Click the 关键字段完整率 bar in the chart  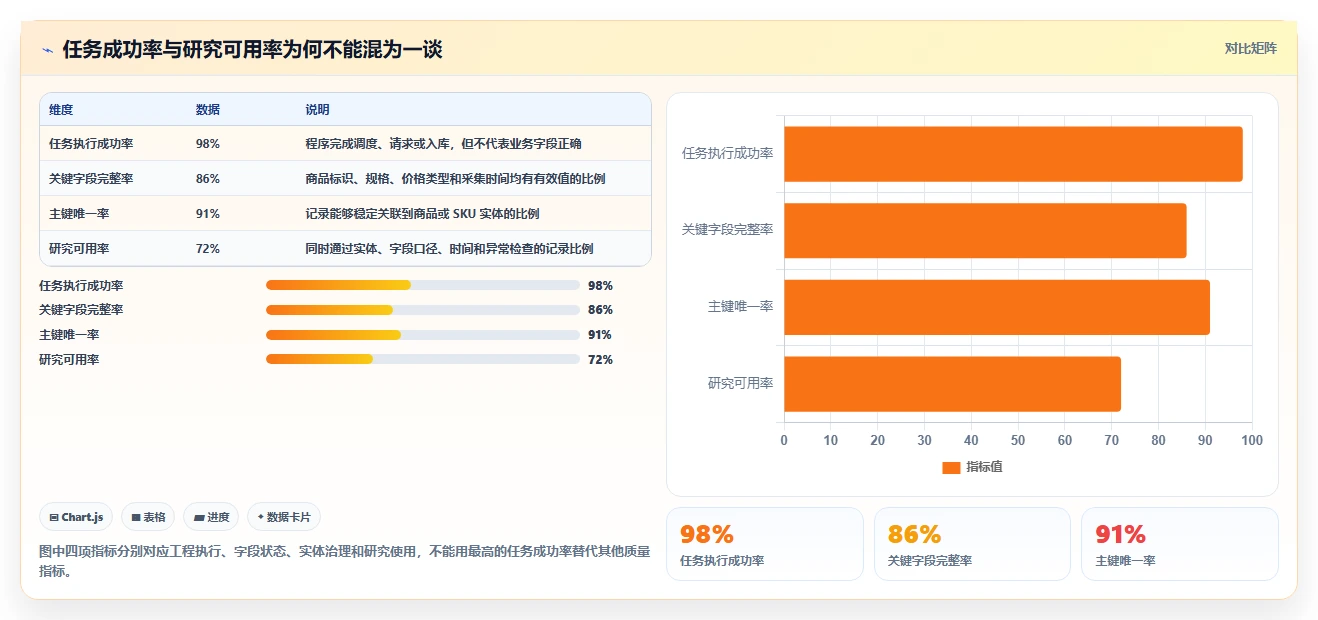click(x=985, y=230)
